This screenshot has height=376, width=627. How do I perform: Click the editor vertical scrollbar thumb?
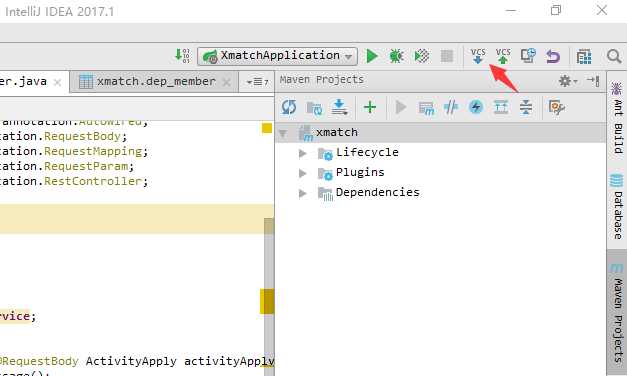coord(269,297)
